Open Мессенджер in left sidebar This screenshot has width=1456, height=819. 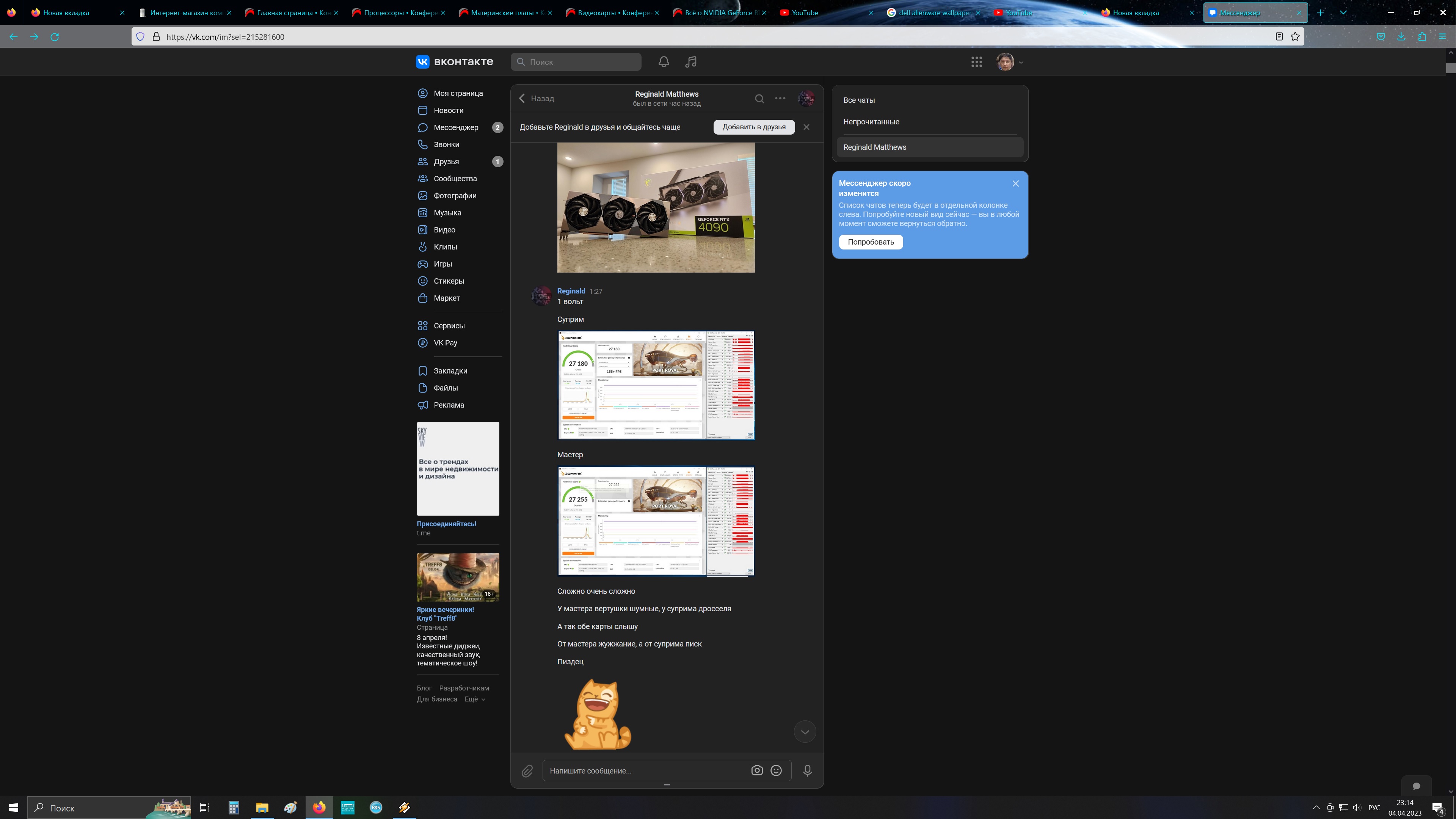click(x=455, y=127)
